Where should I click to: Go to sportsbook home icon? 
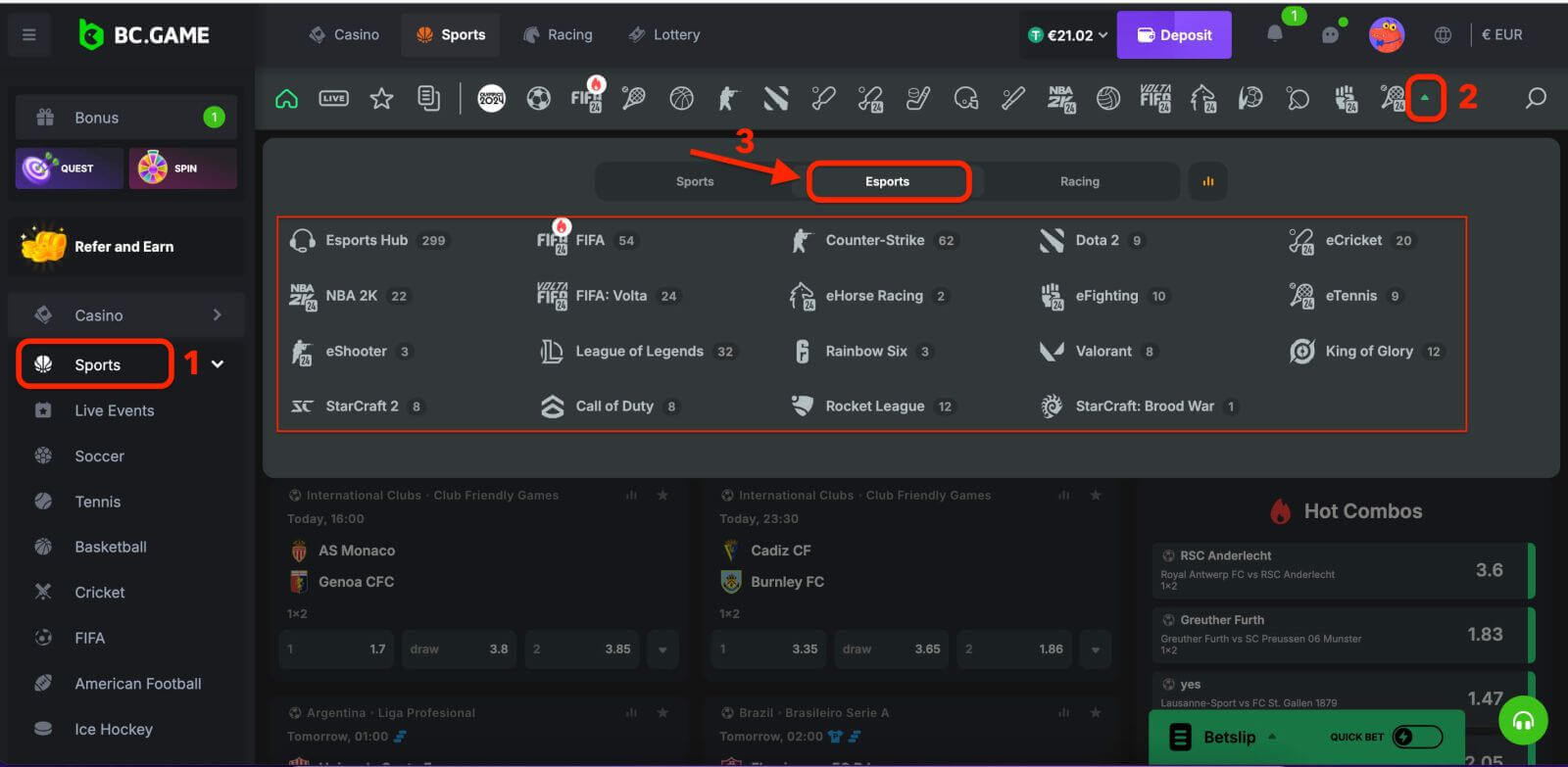(286, 98)
